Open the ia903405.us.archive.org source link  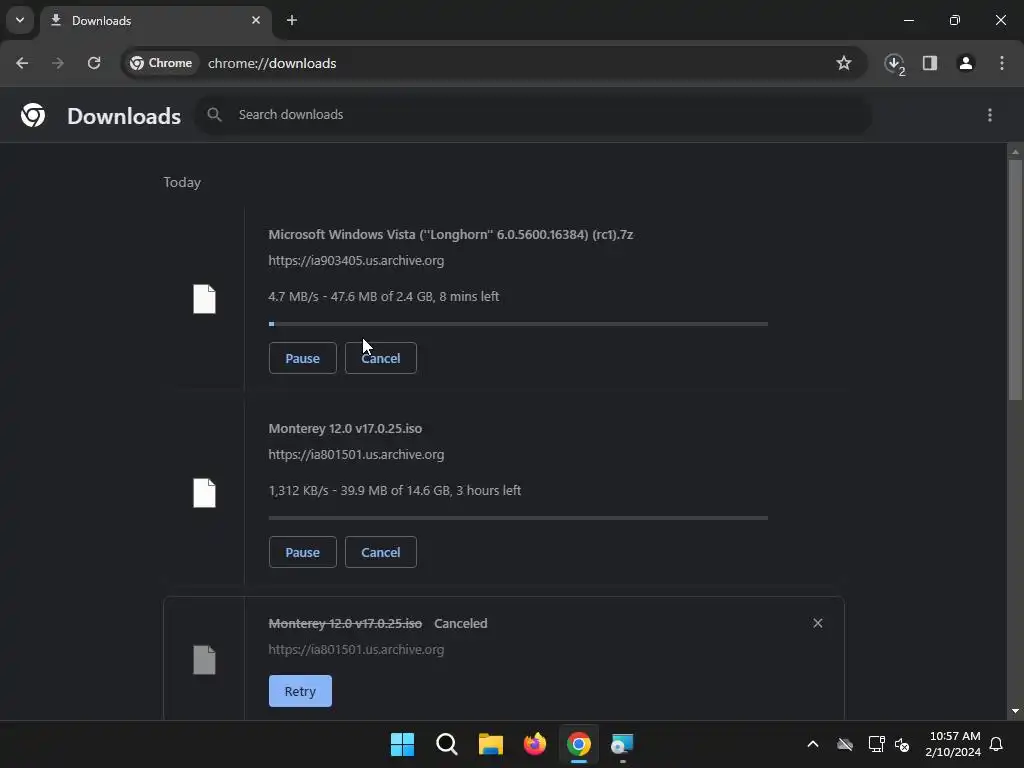click(356, 261)
